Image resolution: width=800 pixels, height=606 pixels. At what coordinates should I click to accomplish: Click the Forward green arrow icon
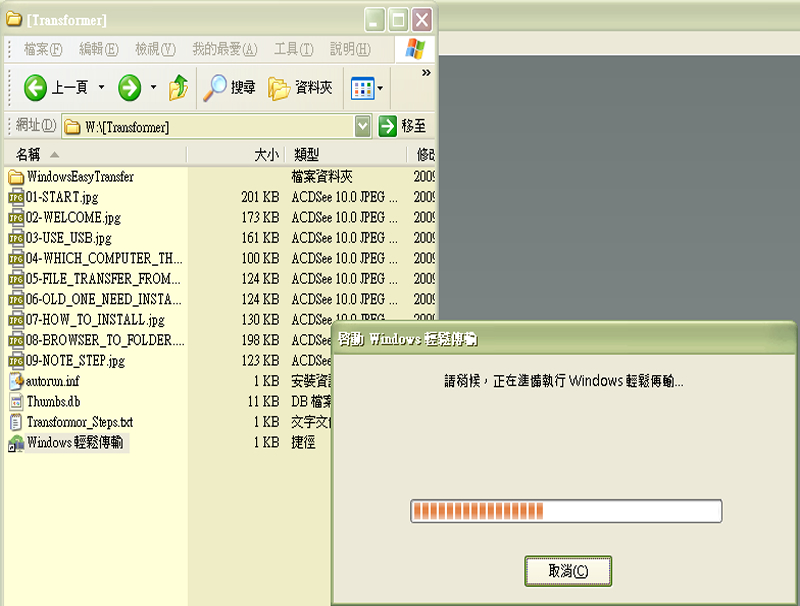[x=130, y=88]
